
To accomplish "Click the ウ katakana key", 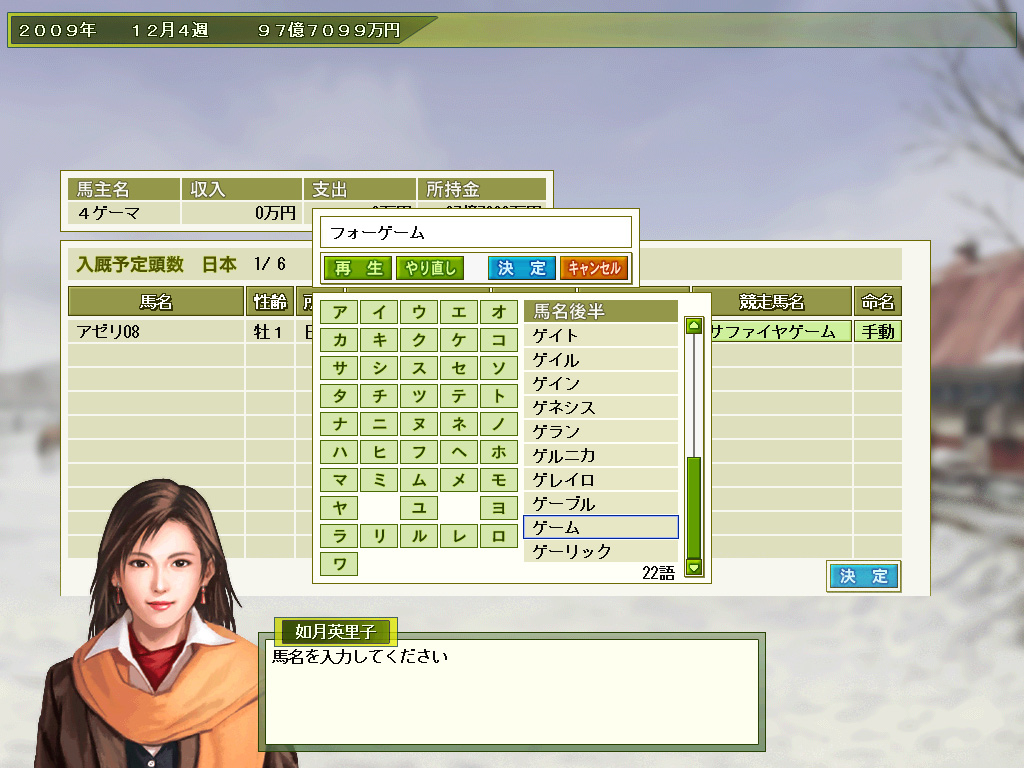I will (419, 312).
